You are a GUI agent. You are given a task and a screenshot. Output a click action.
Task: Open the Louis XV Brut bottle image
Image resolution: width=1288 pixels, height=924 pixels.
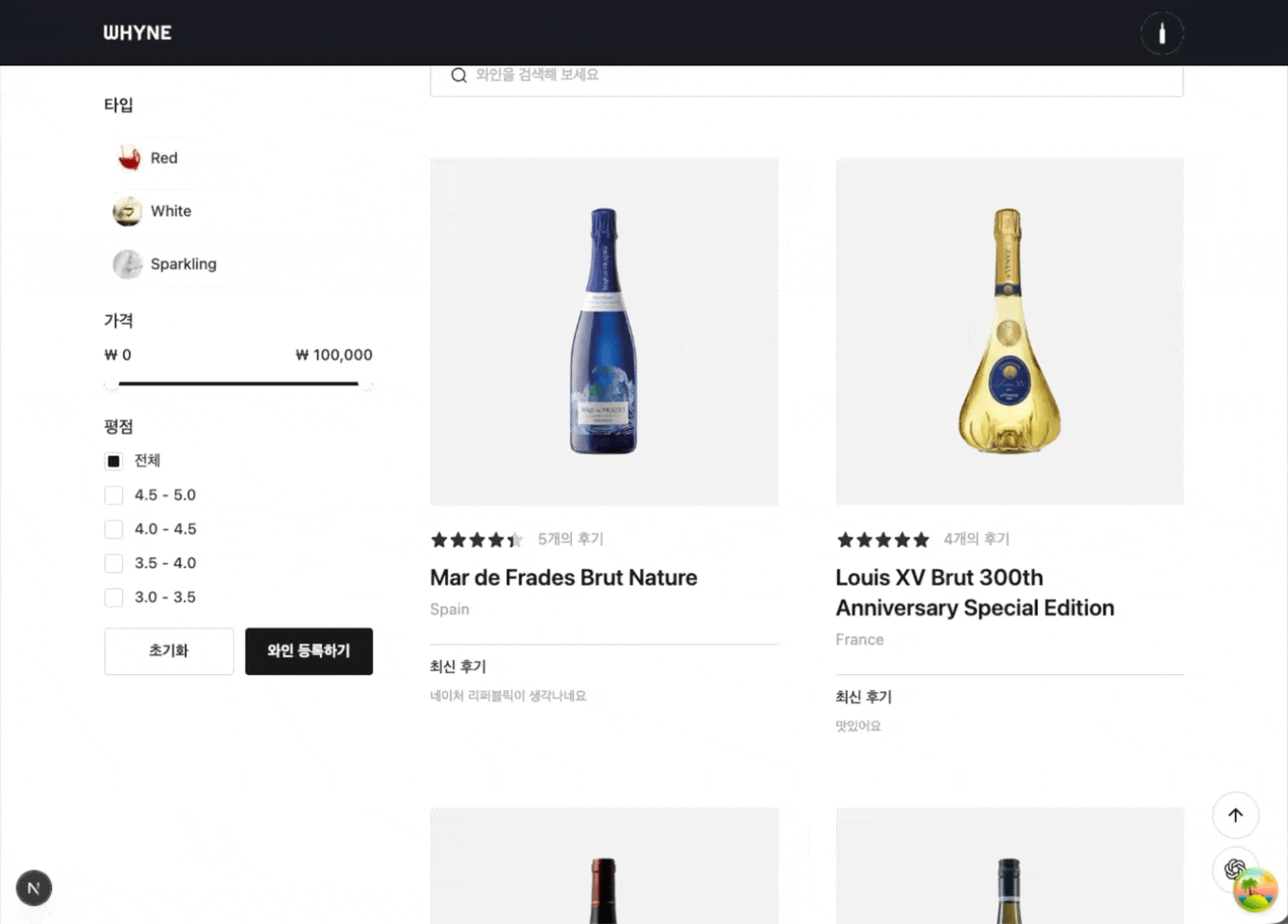click(1010, 331)
